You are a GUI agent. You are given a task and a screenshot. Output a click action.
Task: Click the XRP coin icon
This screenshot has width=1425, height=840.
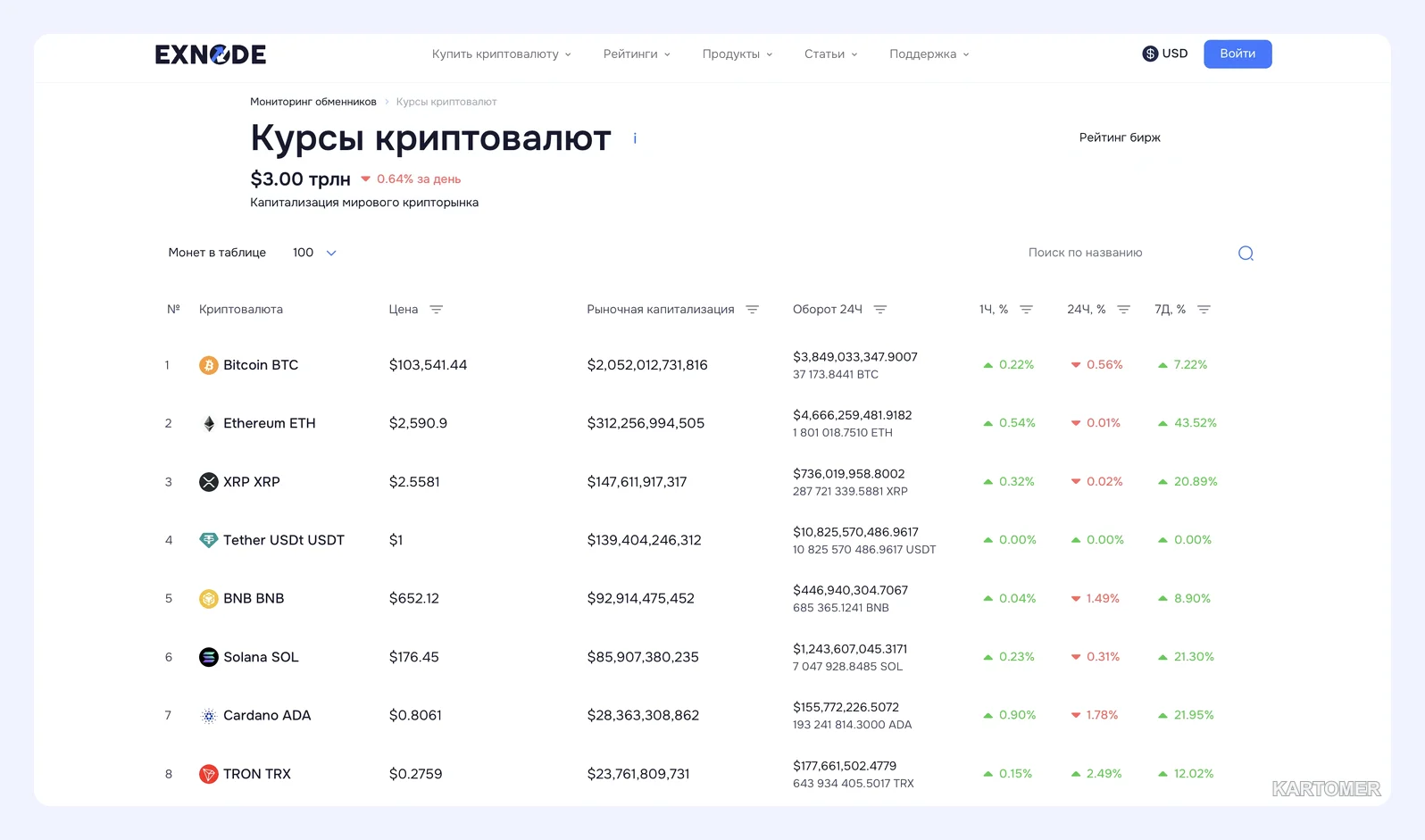(x=208, y=482)
